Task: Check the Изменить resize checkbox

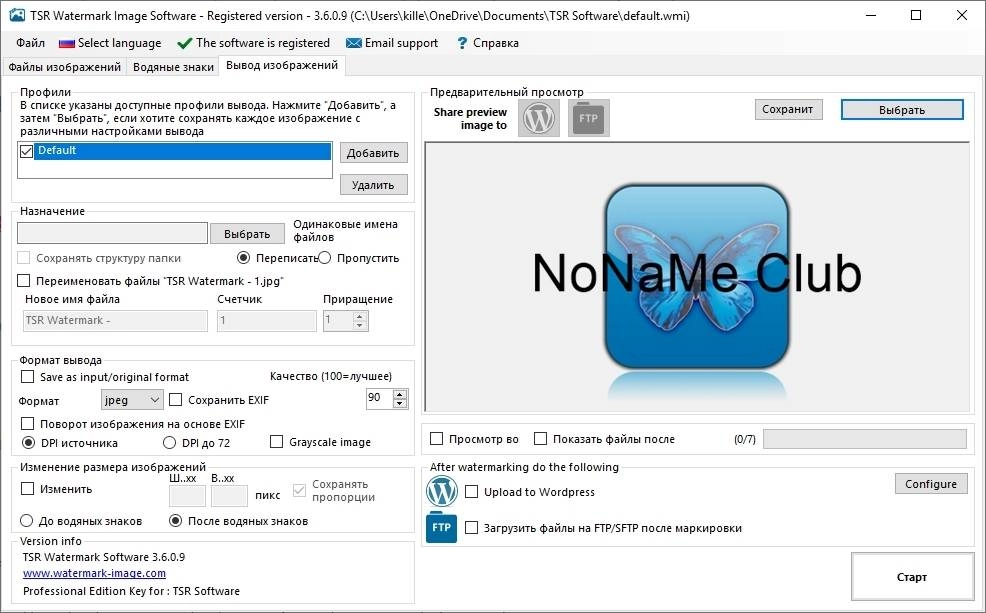Action: (28, 489)
